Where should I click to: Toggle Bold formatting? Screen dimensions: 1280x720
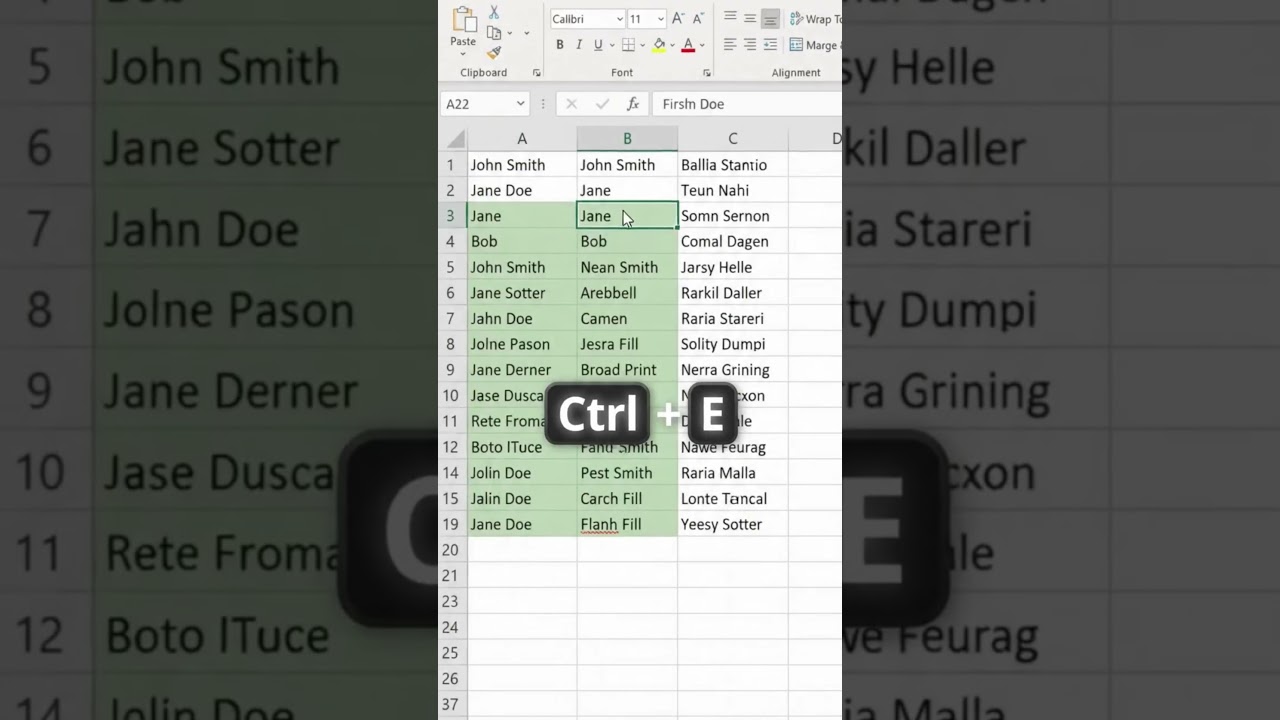(x=560, y=45)
